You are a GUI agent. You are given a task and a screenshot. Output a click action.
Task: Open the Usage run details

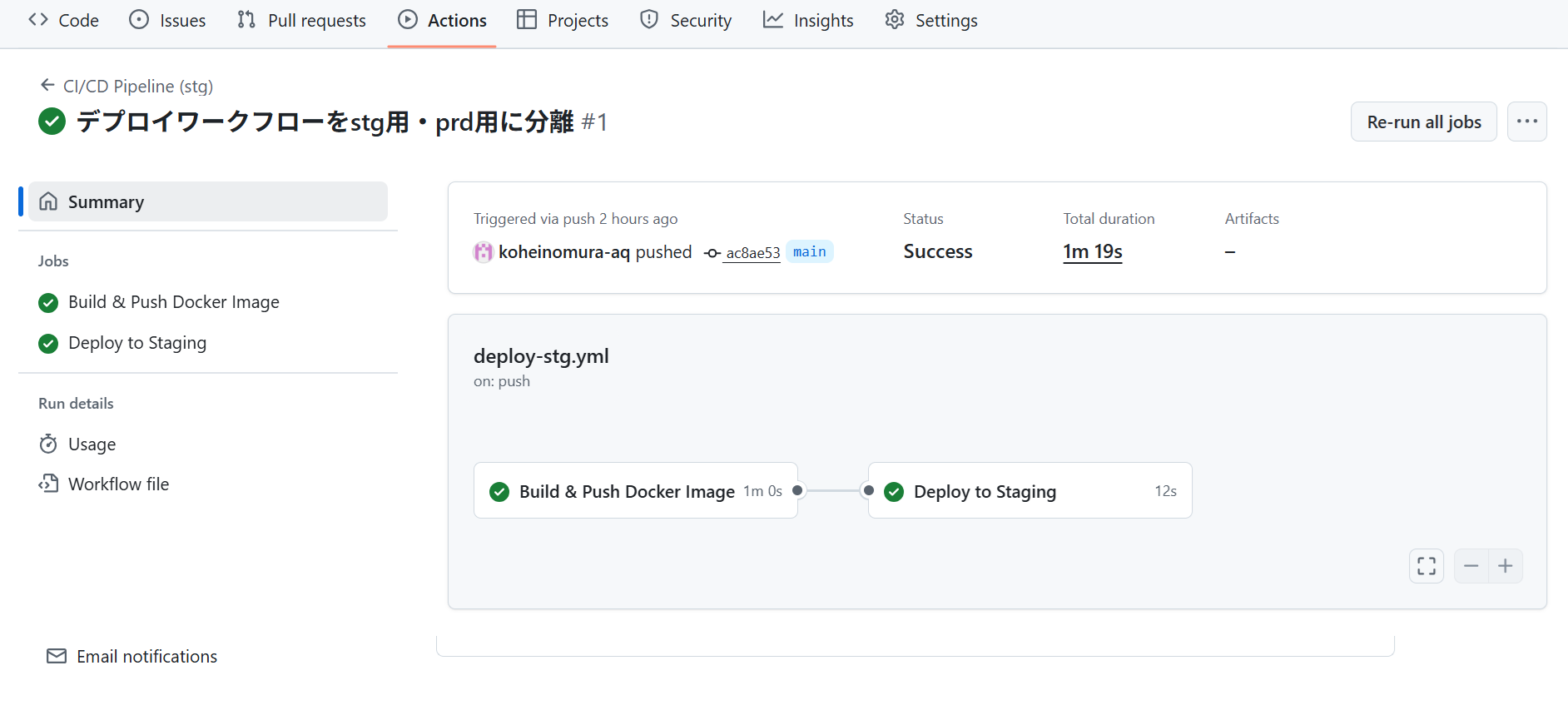point(92,444)
